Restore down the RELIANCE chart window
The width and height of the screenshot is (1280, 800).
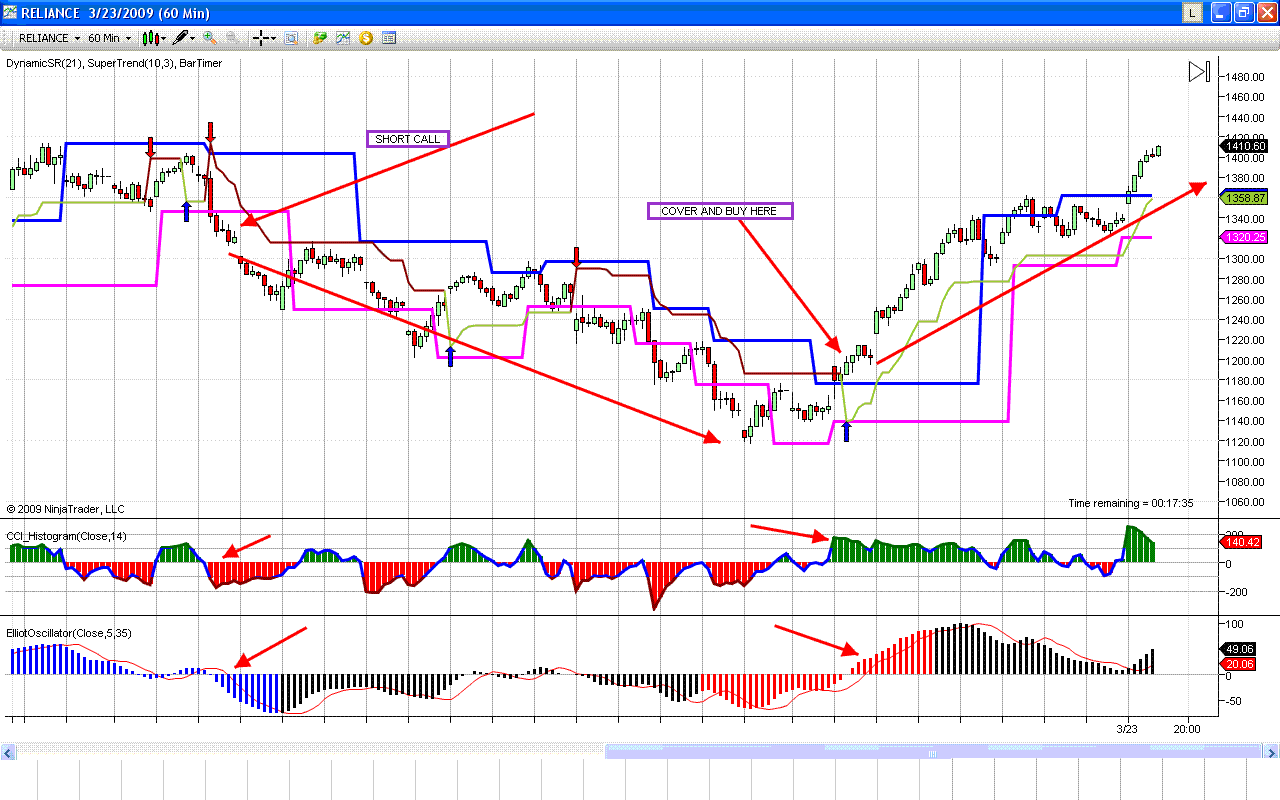[x=1243, y=12]
